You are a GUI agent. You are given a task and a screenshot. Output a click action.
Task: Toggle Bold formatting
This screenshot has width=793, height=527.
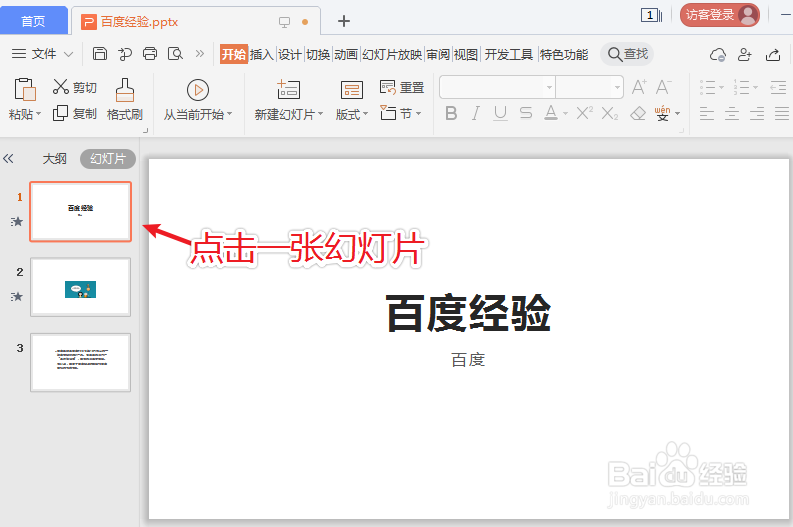451,113
